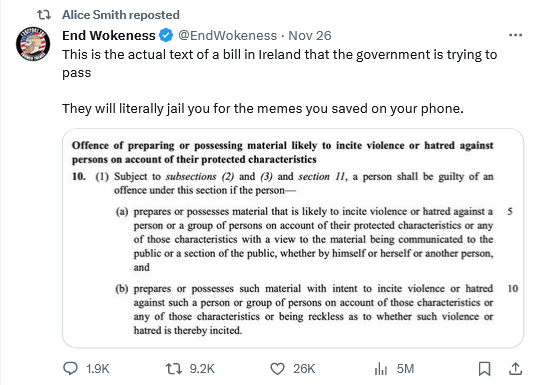The width and height of the screenshot is (535, 385).
Task: Click the 26K likes count
Action: pos(304,369)
